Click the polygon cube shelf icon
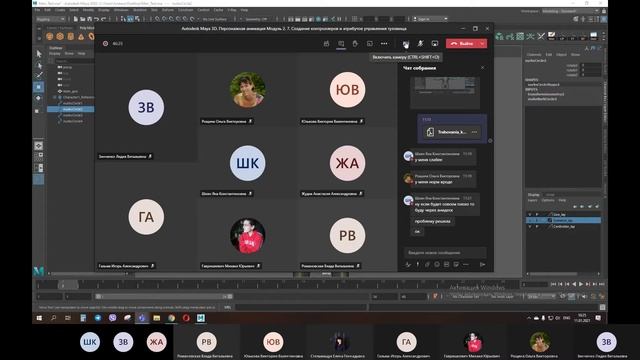This screenshot has height=360, width=640. pyautogui.click(x=60, y=36)
